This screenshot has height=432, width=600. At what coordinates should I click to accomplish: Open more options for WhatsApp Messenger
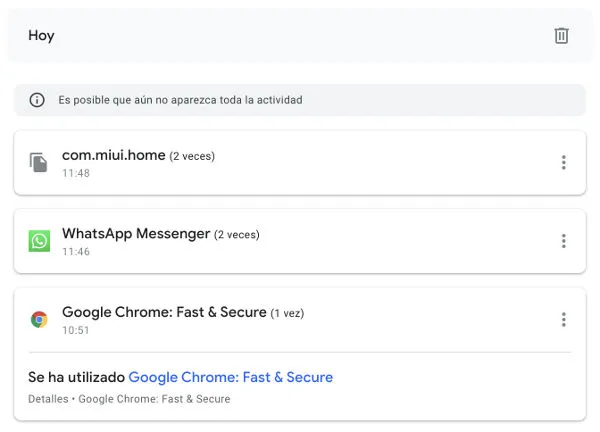pos(563,241)
